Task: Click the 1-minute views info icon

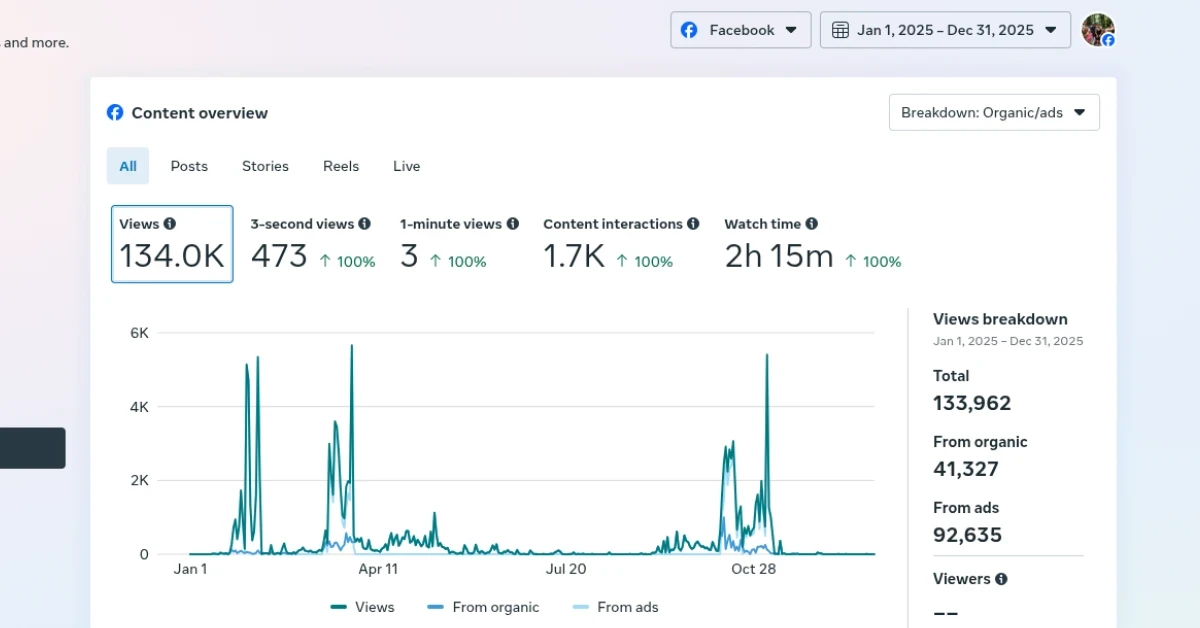Action: click(512, 224)
